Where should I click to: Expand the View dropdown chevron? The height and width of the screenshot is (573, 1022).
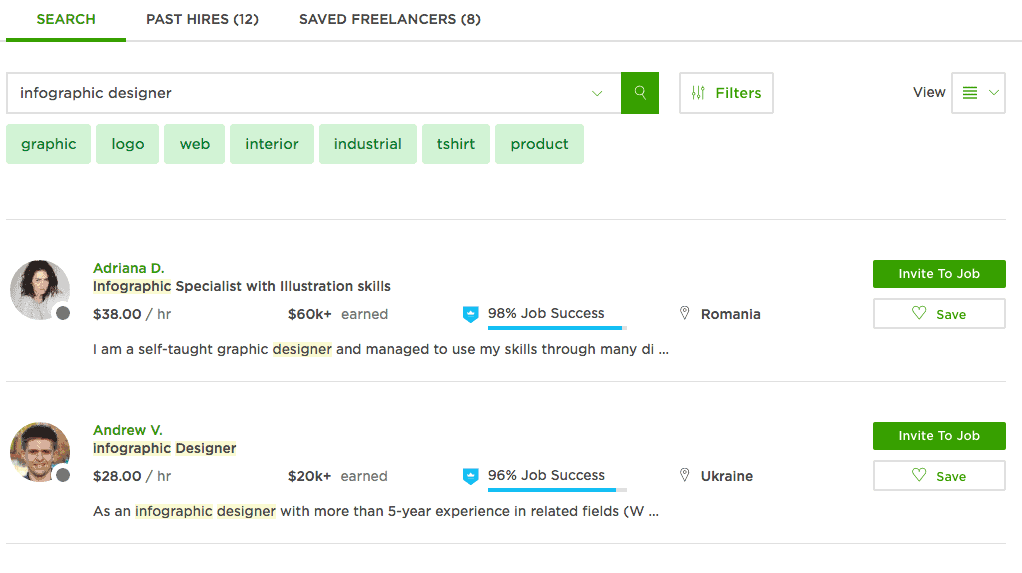coord(994,93)
